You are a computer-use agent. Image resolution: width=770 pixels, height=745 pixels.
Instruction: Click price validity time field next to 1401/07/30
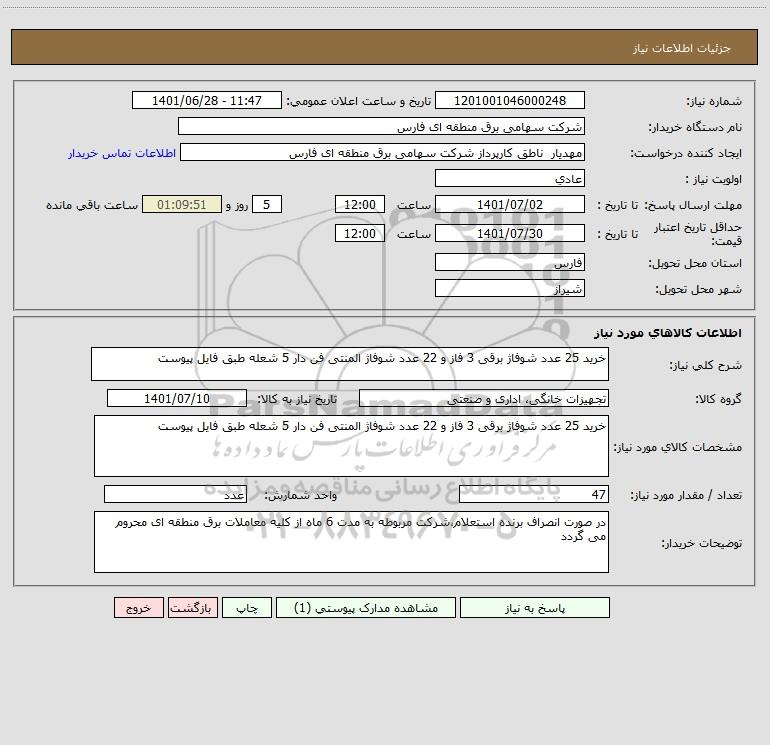(x=359, y=233)
